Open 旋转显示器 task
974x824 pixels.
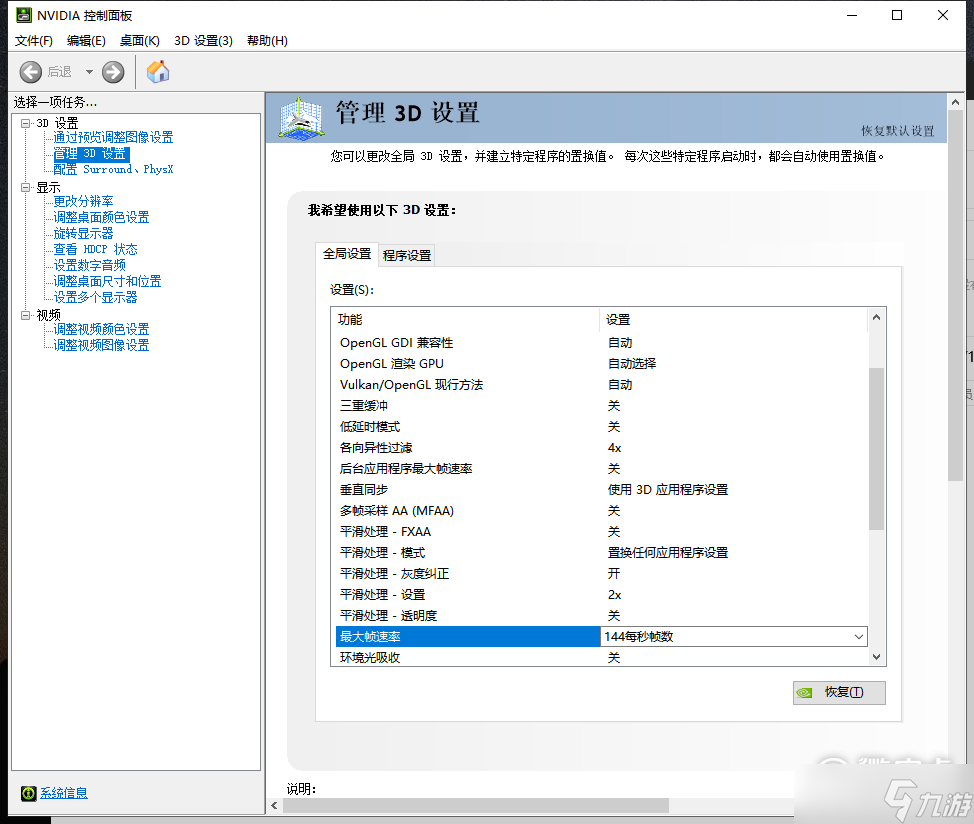coord(83,233)
